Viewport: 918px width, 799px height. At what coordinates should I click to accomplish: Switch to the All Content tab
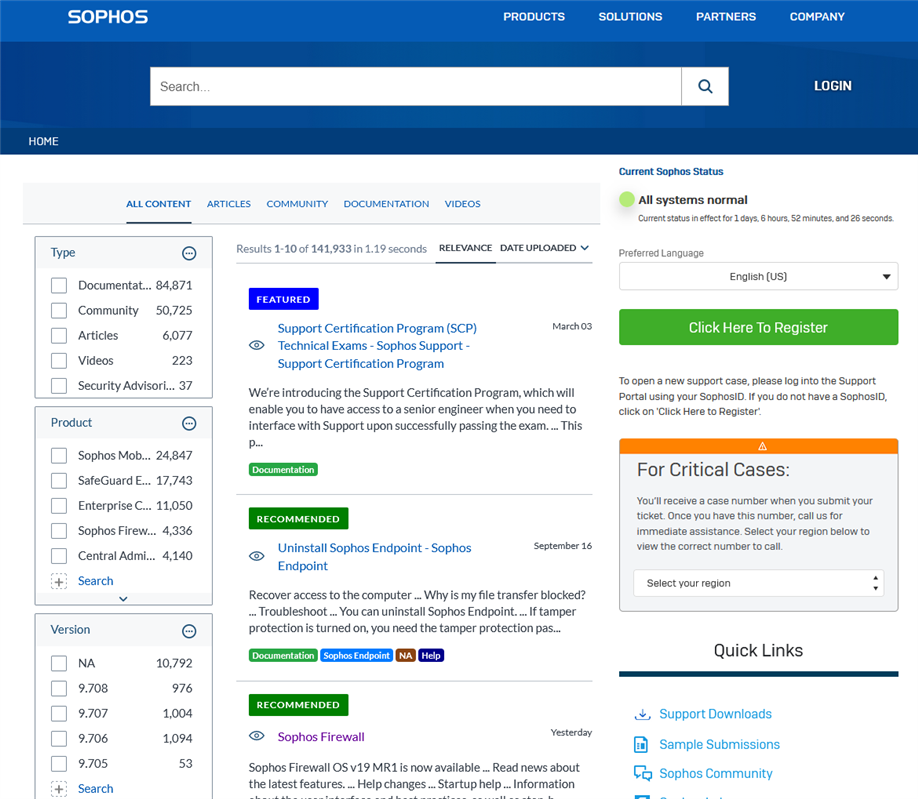click(x=159, y=204)
